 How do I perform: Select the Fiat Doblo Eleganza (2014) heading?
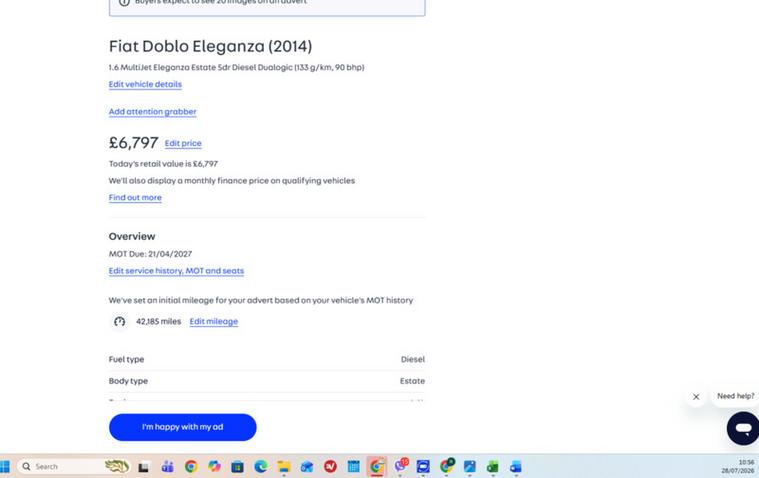coord(211,46)
